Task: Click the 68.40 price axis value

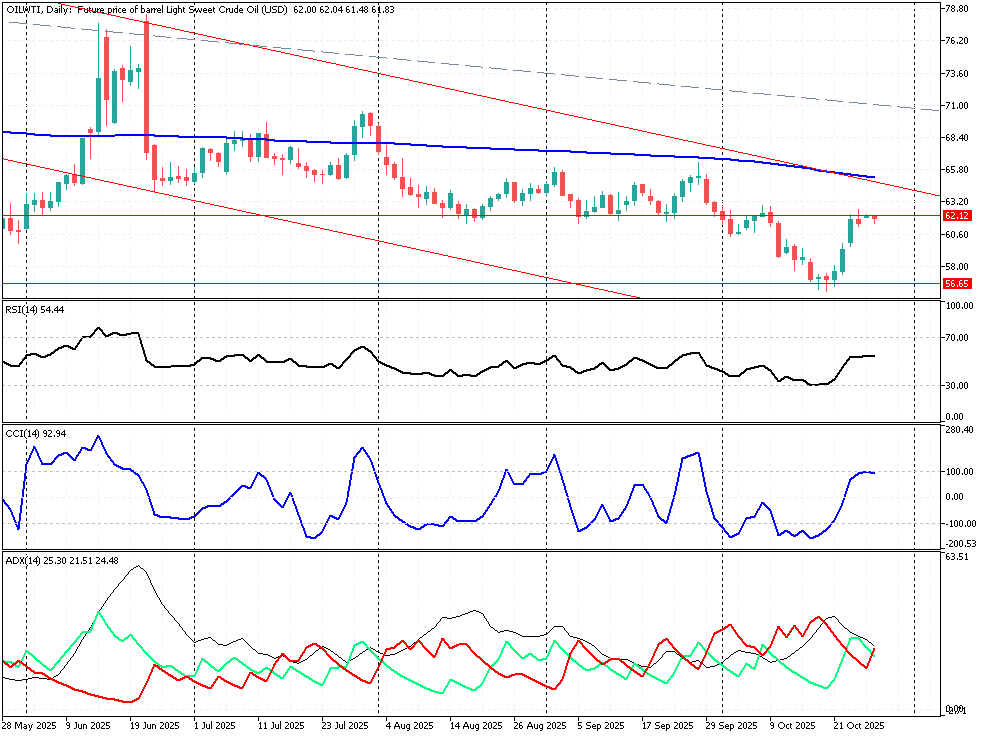Action: [956, 138]
